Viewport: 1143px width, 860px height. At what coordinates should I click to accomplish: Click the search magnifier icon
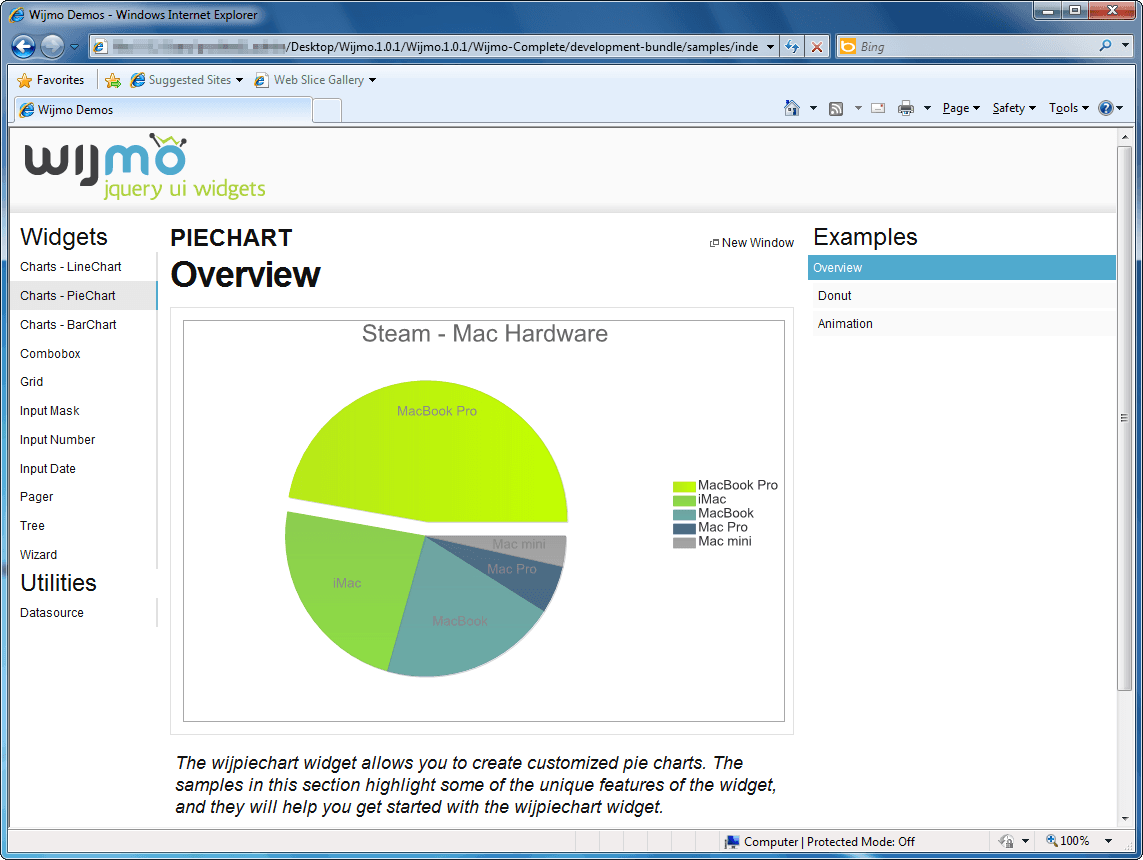[x=1105, y=46]
